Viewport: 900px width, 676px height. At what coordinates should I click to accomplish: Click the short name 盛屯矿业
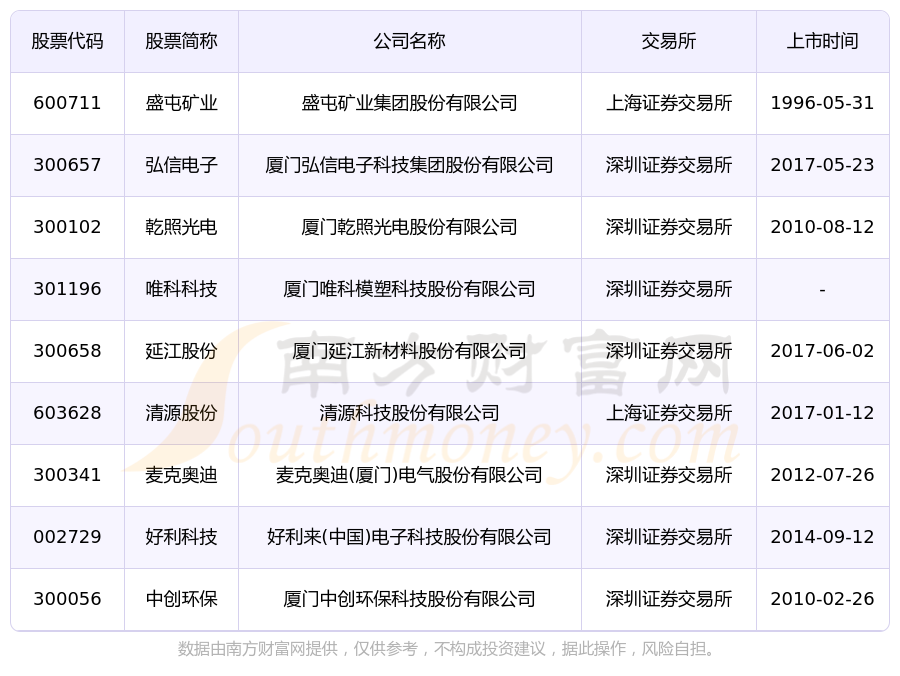point(181,103)
